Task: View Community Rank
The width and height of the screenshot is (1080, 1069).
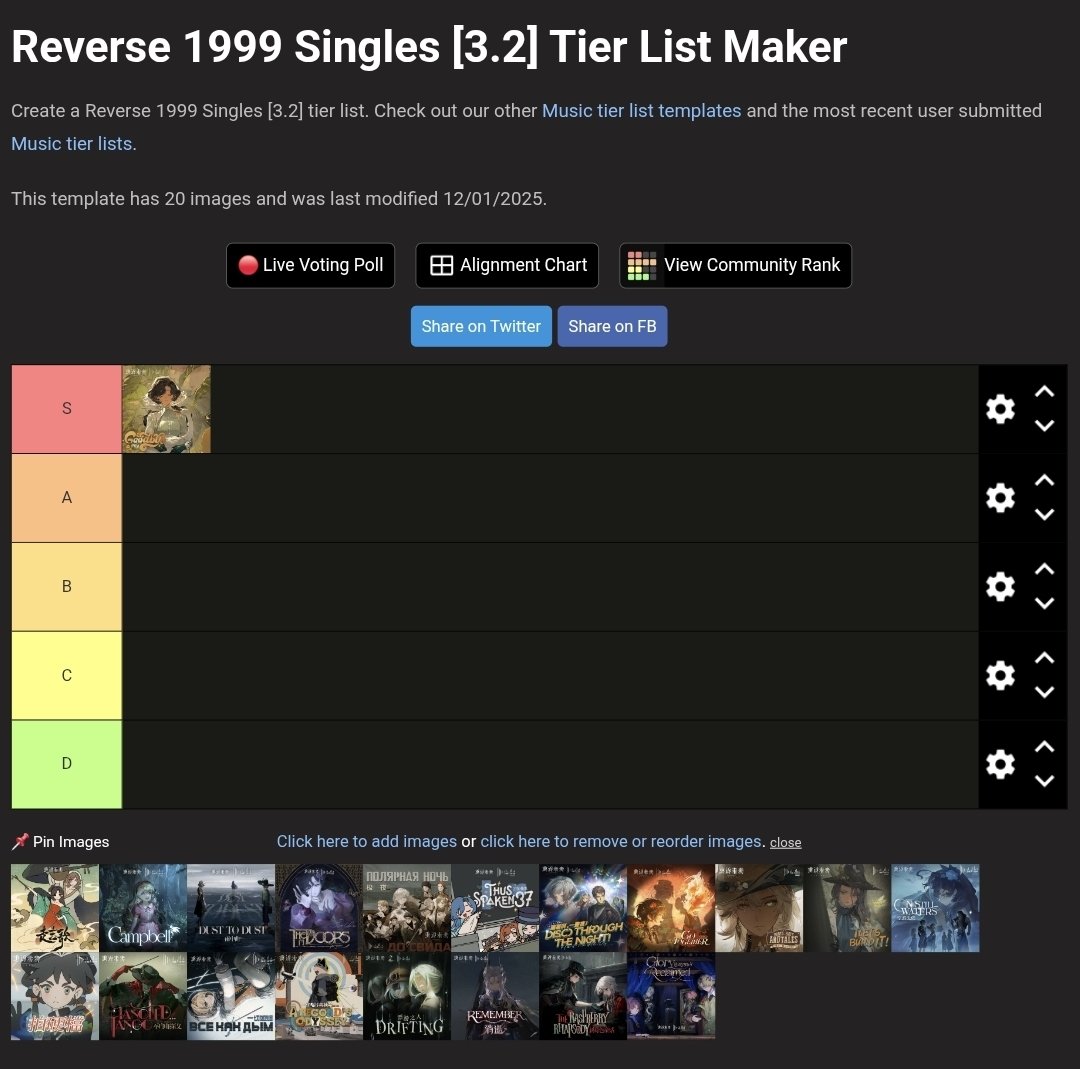Action: click(735, 265)
